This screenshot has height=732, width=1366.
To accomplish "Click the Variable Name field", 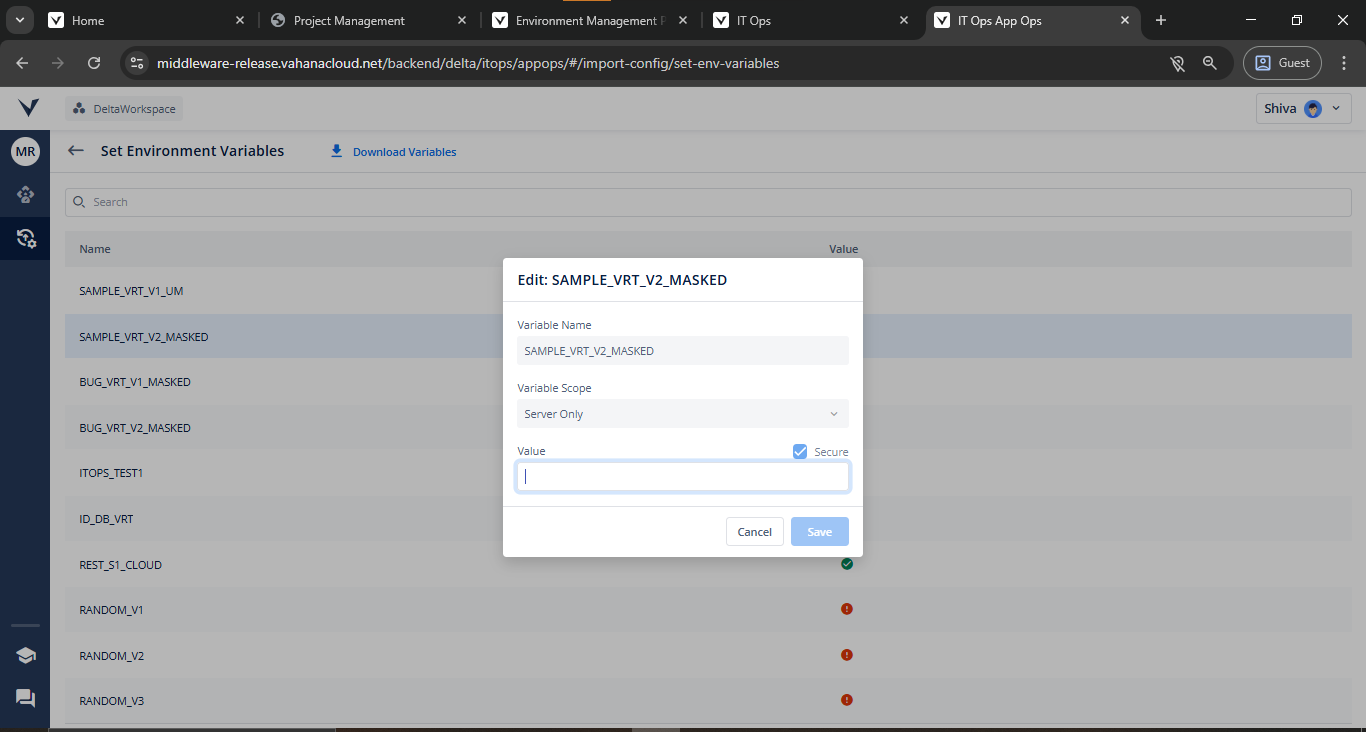I will [x=683, y=351].
